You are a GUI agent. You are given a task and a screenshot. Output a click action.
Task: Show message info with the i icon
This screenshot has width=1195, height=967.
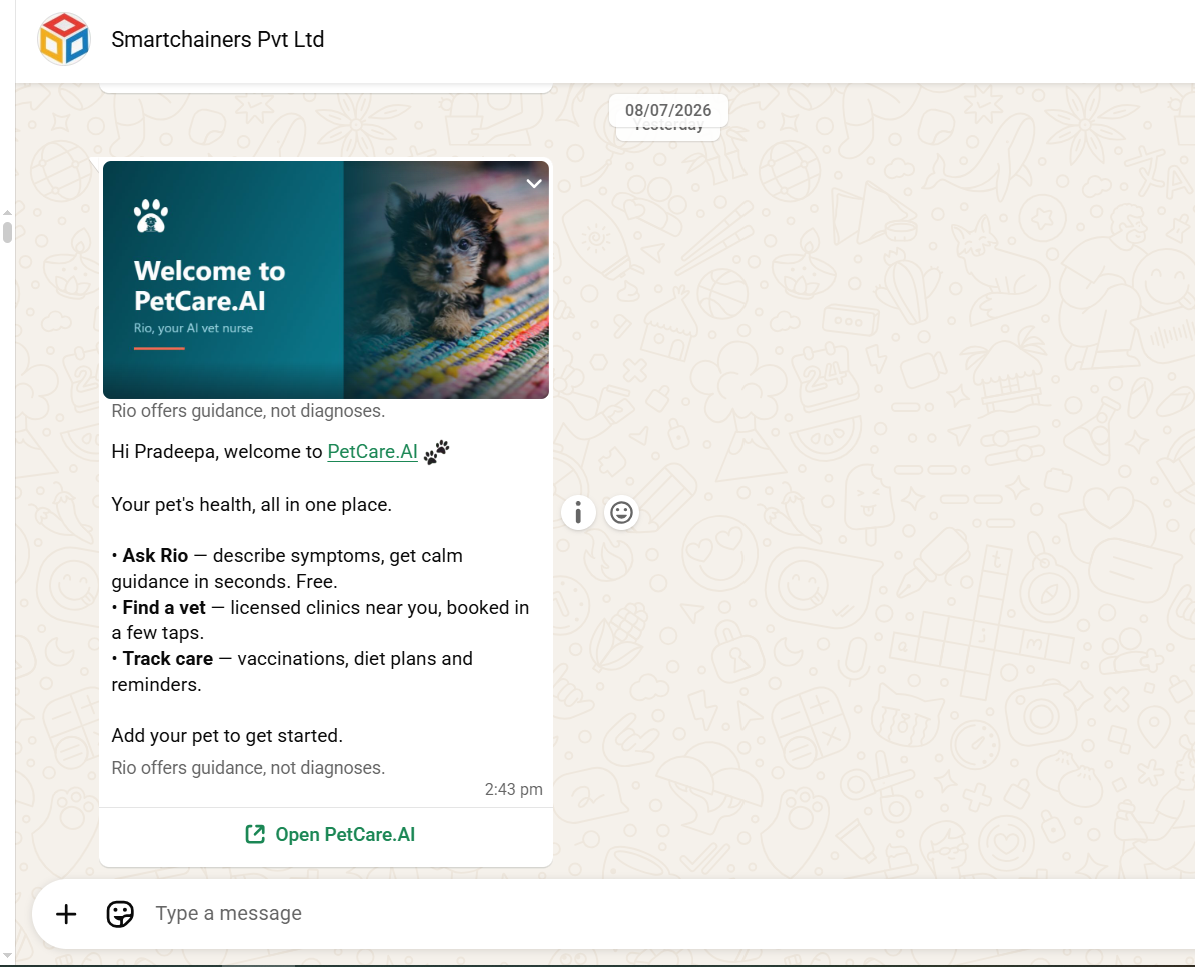coord(578,512)
